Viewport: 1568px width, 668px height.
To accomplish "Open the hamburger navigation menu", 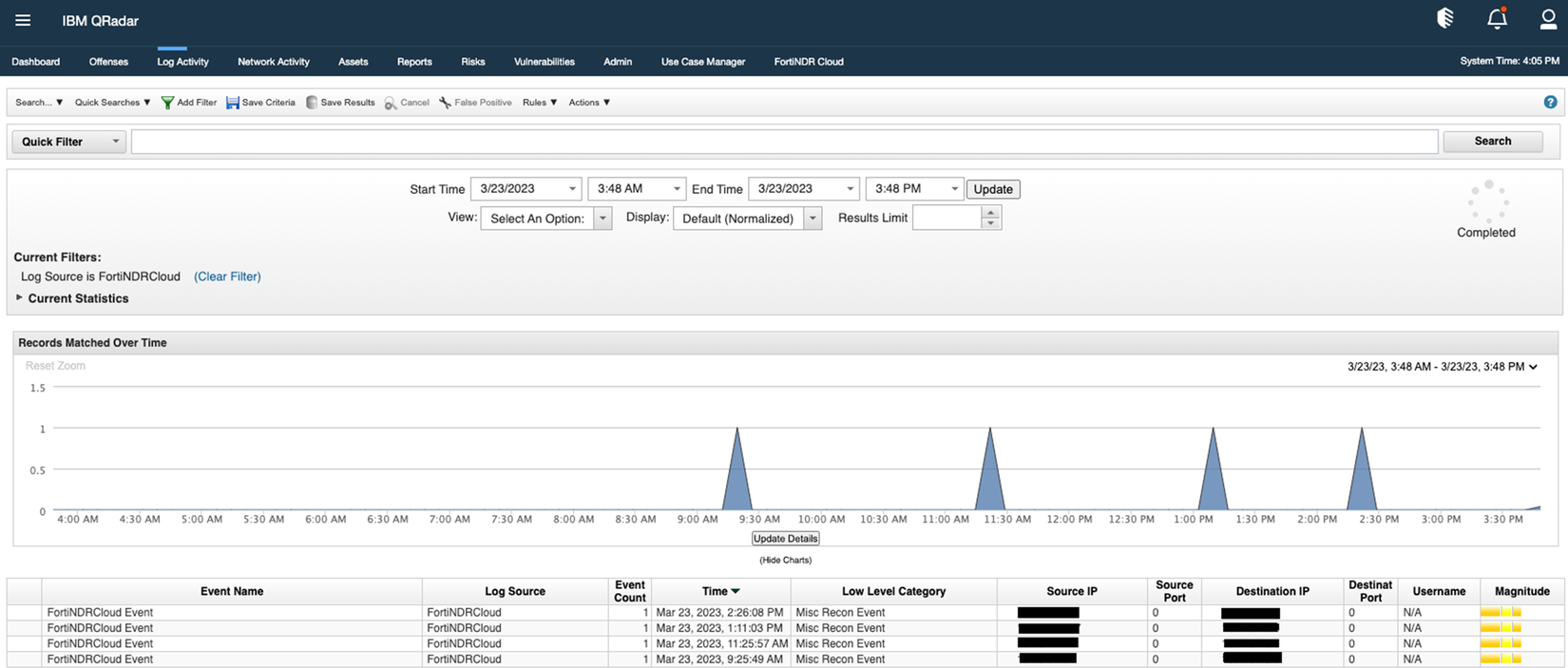I will 23,20.
